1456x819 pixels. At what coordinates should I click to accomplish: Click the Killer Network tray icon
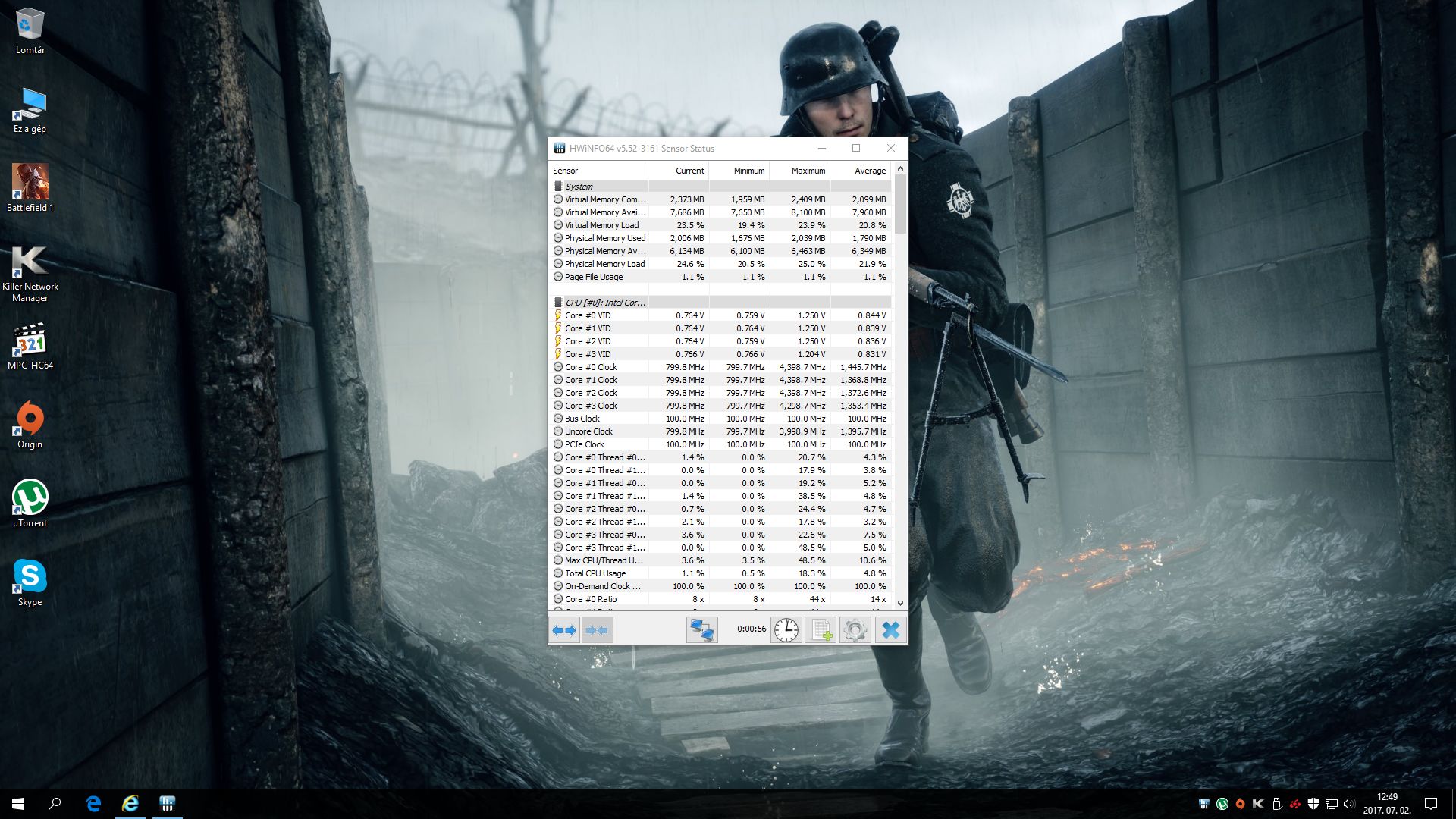click(x=1258, y=804)
